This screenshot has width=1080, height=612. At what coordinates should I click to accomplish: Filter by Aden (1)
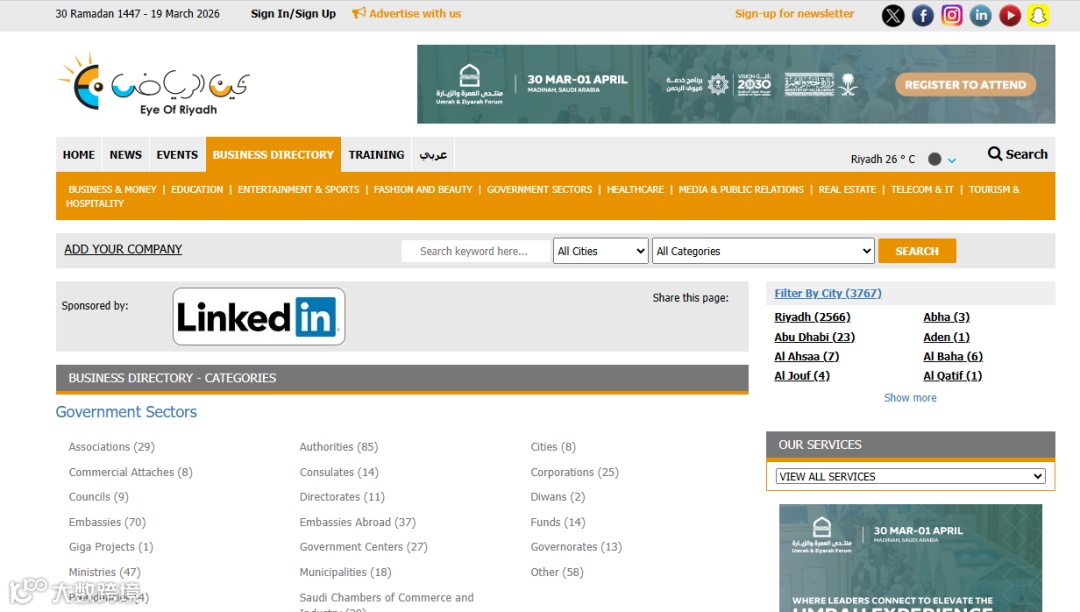pos(946,337)
